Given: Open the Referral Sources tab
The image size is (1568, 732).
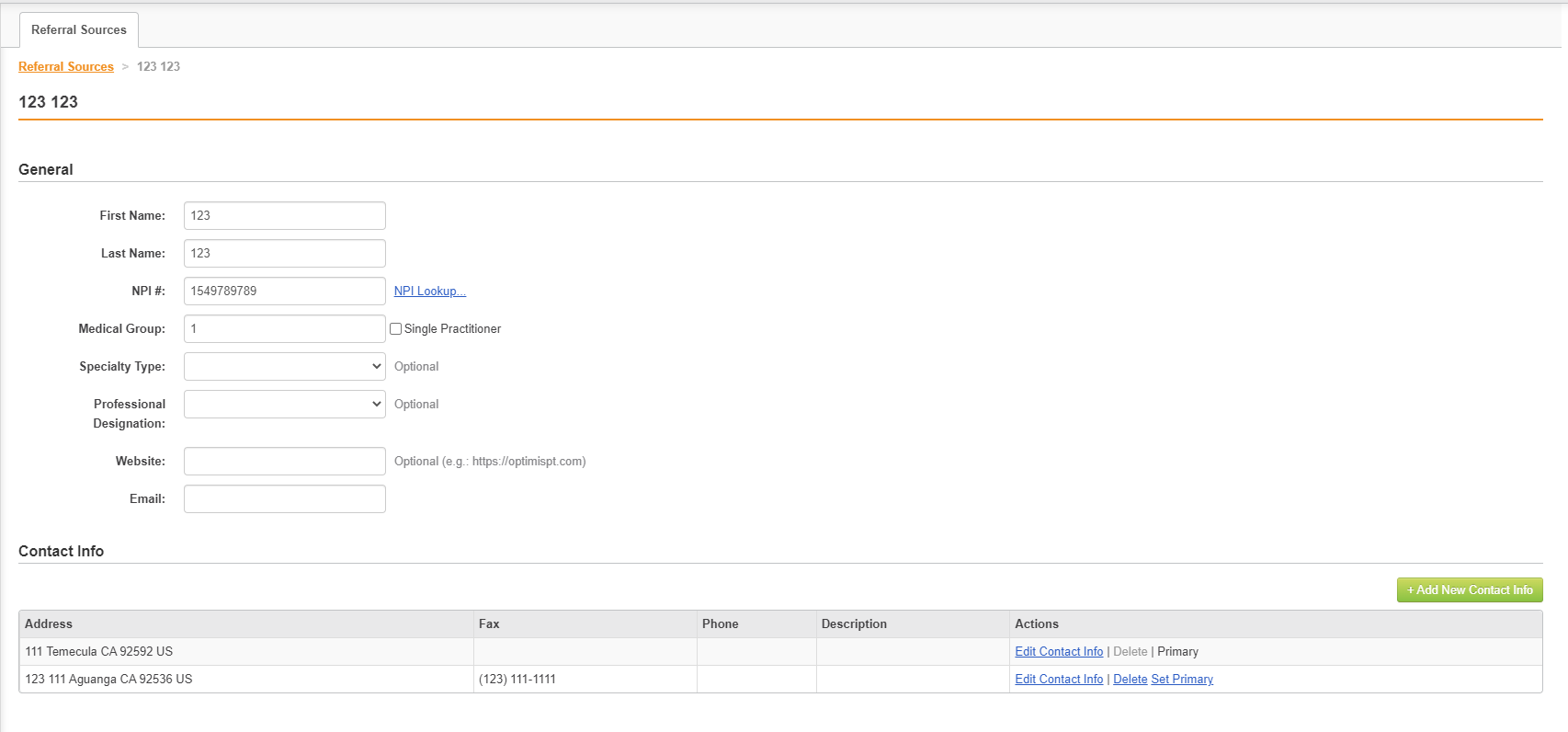Looking at the screenshot, I should 79,29.
